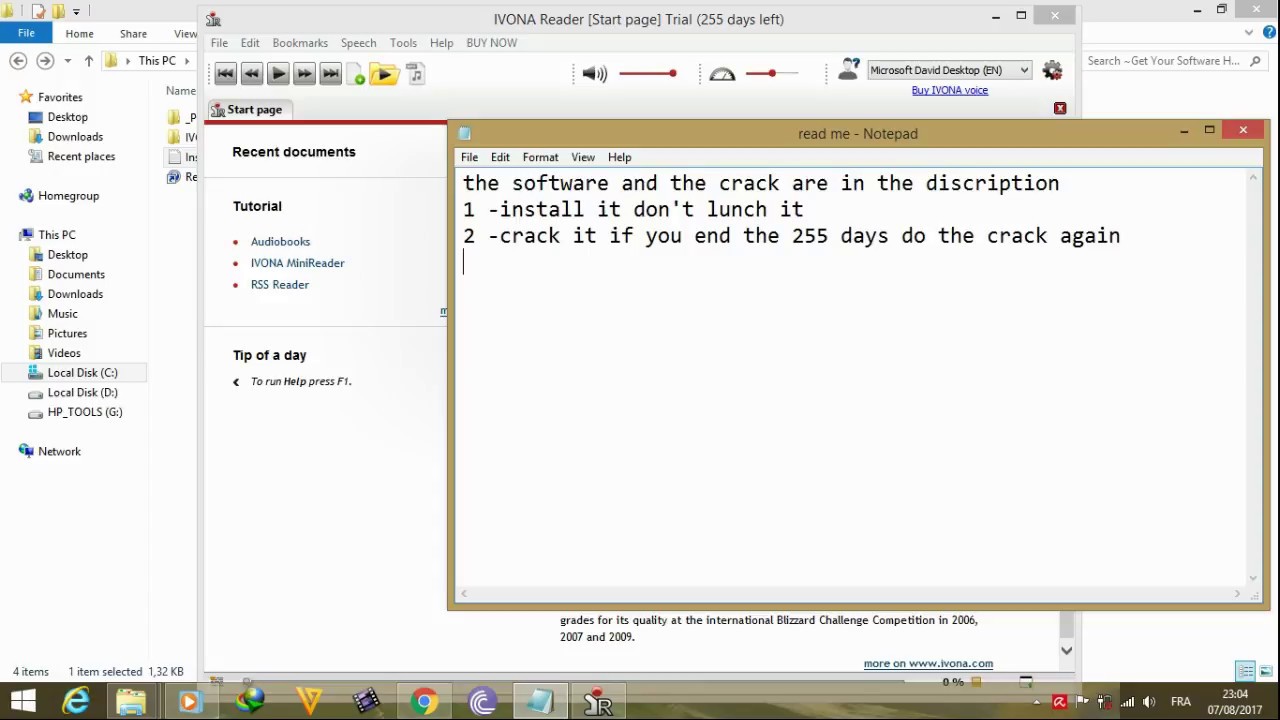This screenshot has height=720, width=1280.
Task: Open the IVONA Reader File menu
Action: [219, 43]
